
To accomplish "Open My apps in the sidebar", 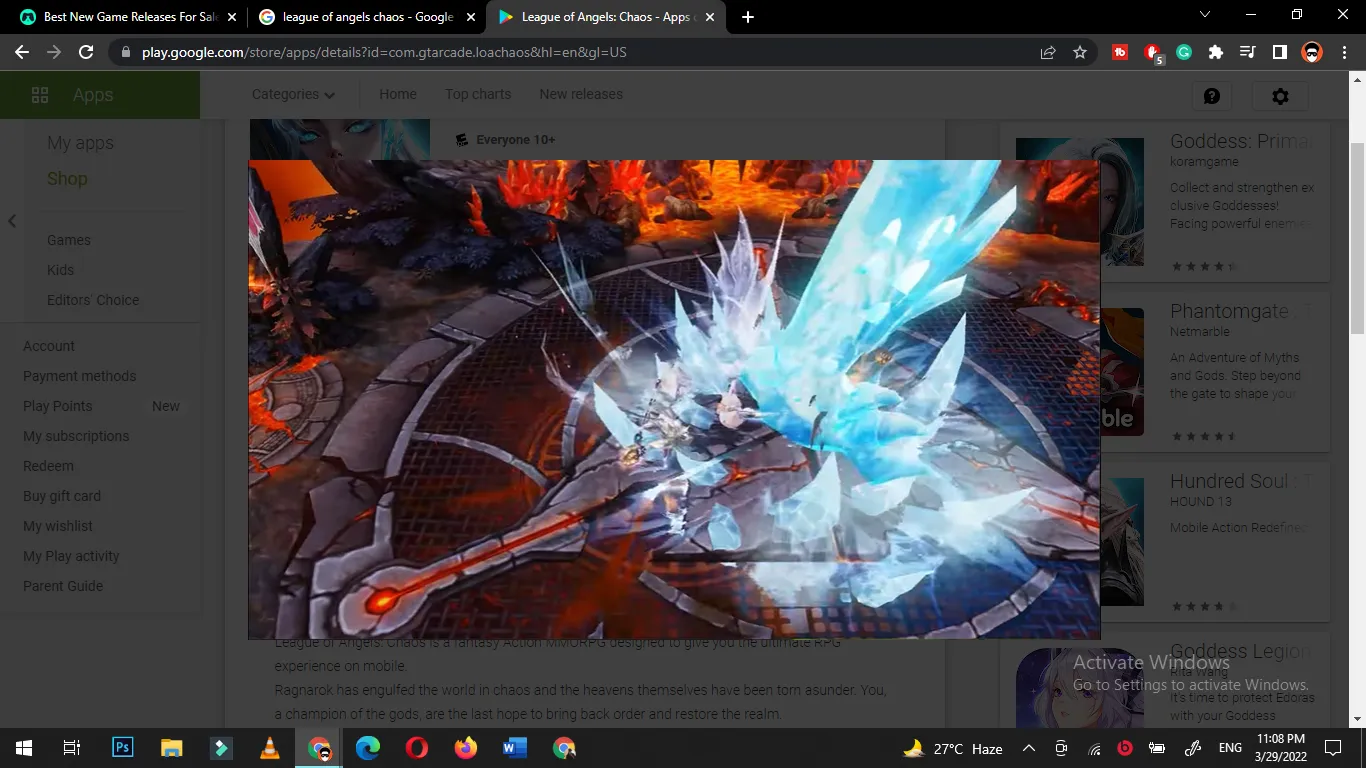I will [x=80, y=143].
